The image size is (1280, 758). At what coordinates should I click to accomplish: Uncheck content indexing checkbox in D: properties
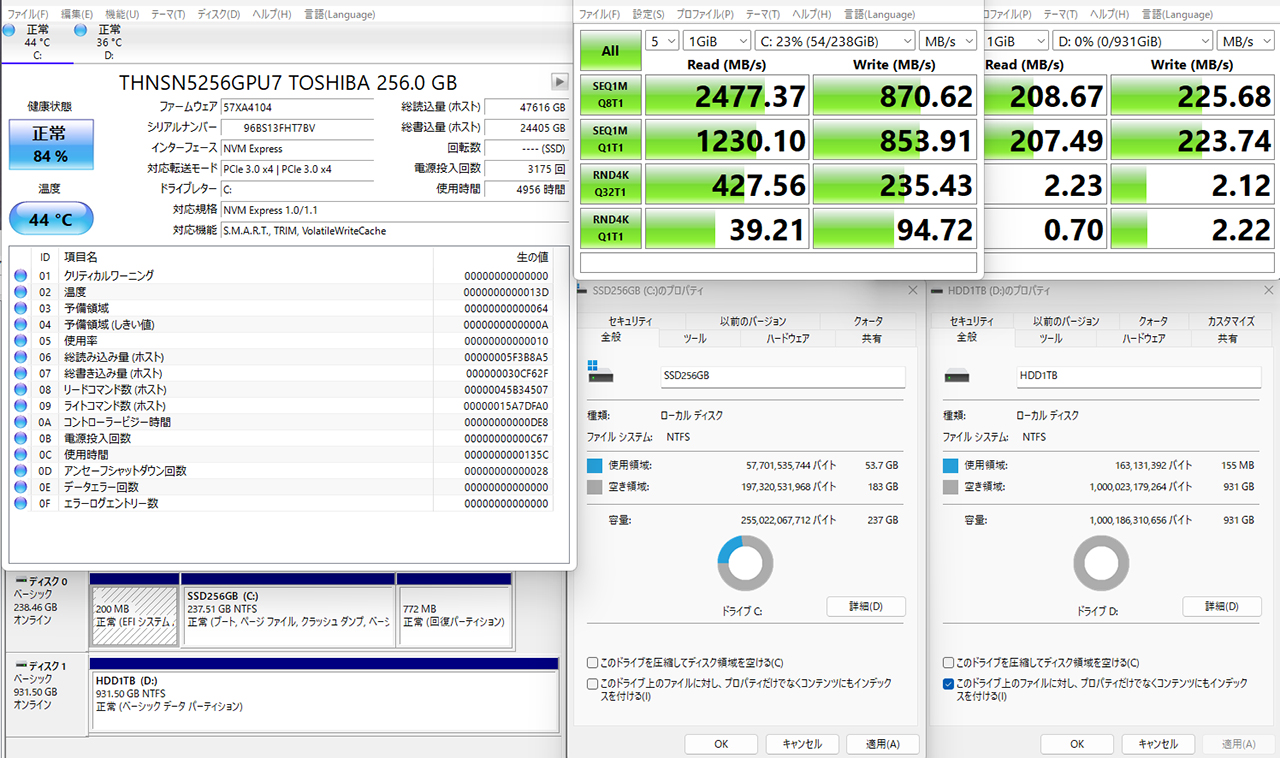tap(949, 684)
